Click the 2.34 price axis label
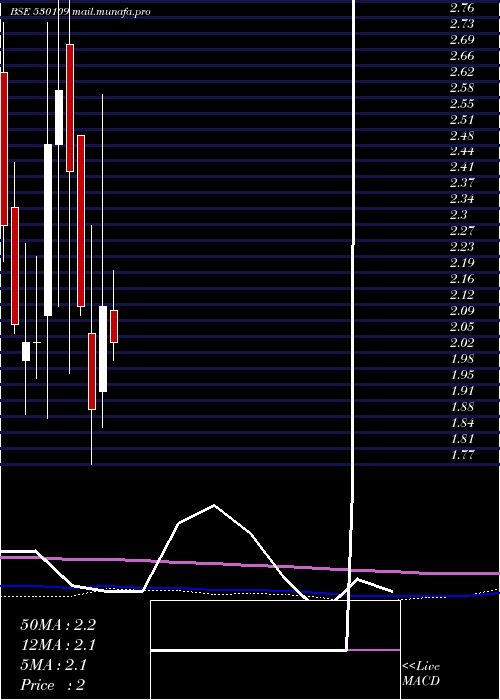500x700 pixels. (x=462, y=199)
